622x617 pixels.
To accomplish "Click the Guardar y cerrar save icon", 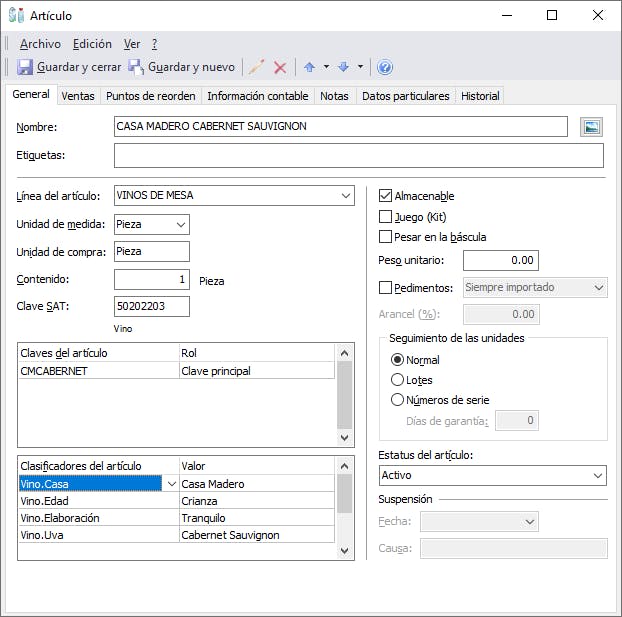I will coord(25,67).
